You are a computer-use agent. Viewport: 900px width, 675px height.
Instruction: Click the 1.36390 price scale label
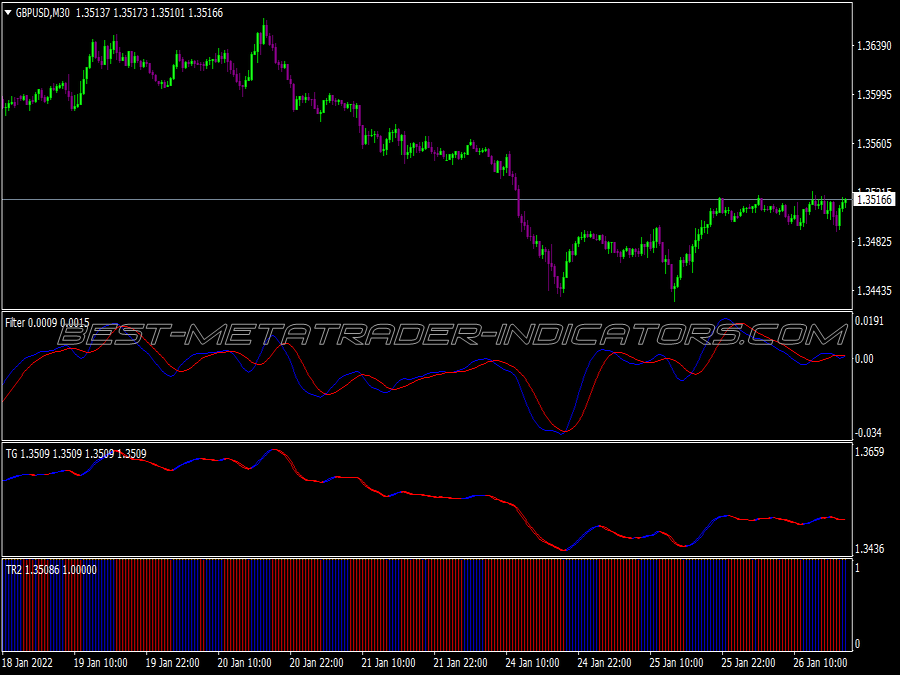coord(874,46)
